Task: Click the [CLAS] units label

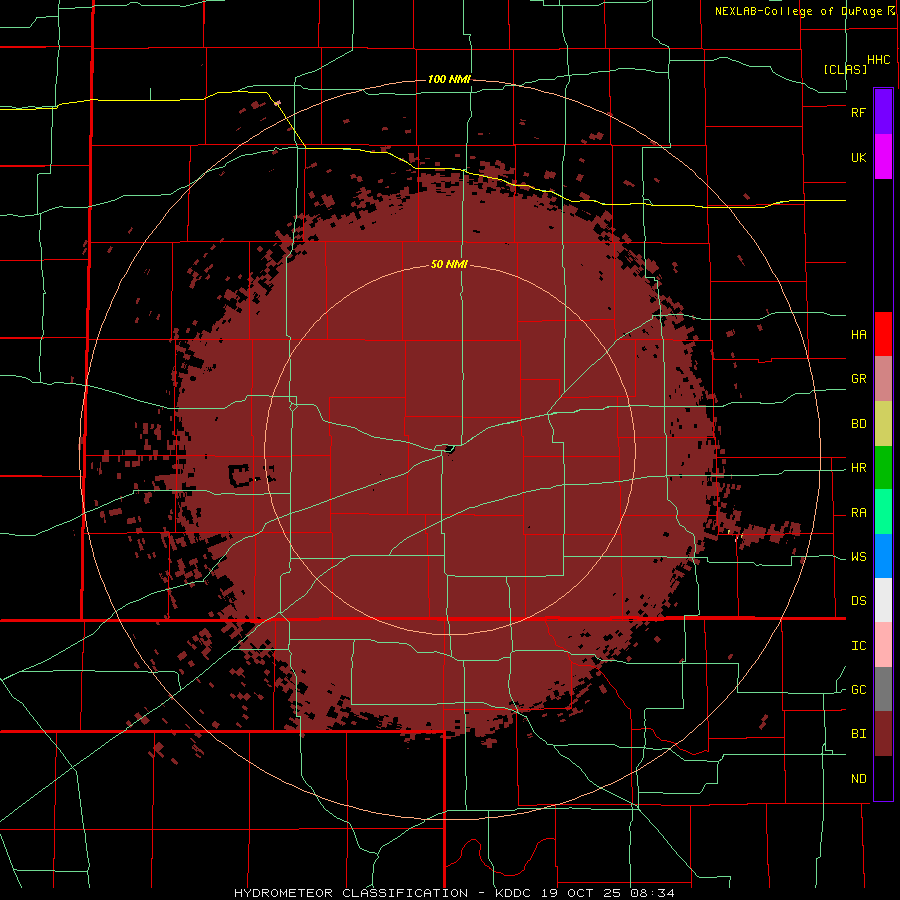Action: pyautogui.click(x=845, y=69)
